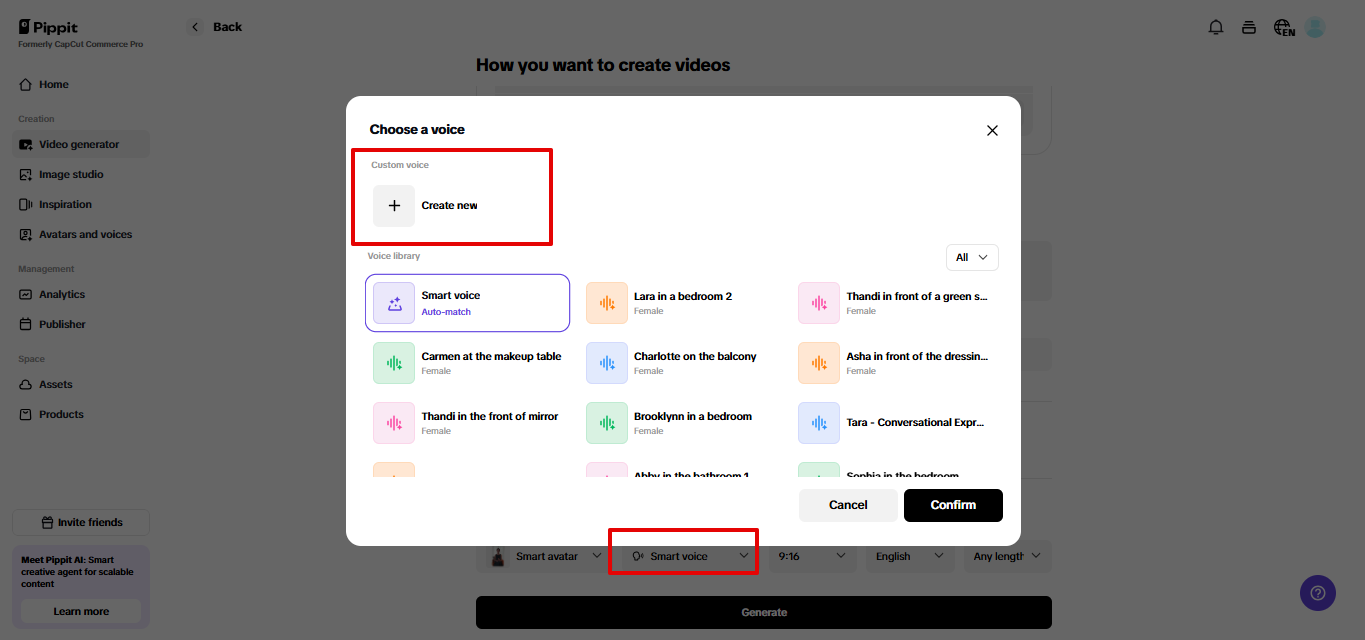Open the Smart voice dropdown
Viewport: 1365px width, 640px height.
click(690, 556)
